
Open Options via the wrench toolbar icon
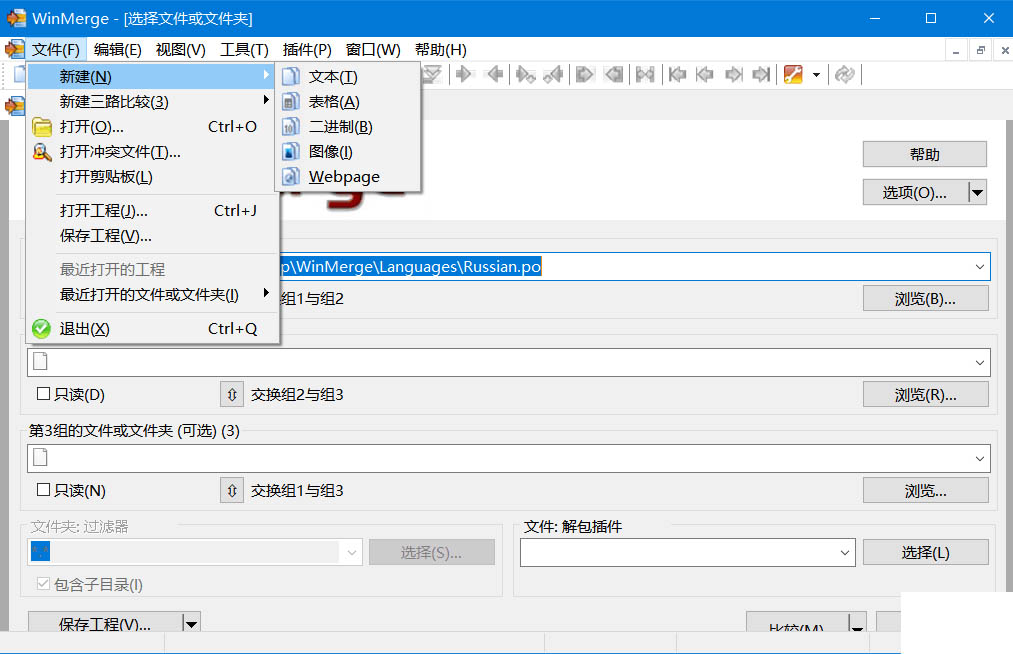(793, 75)
